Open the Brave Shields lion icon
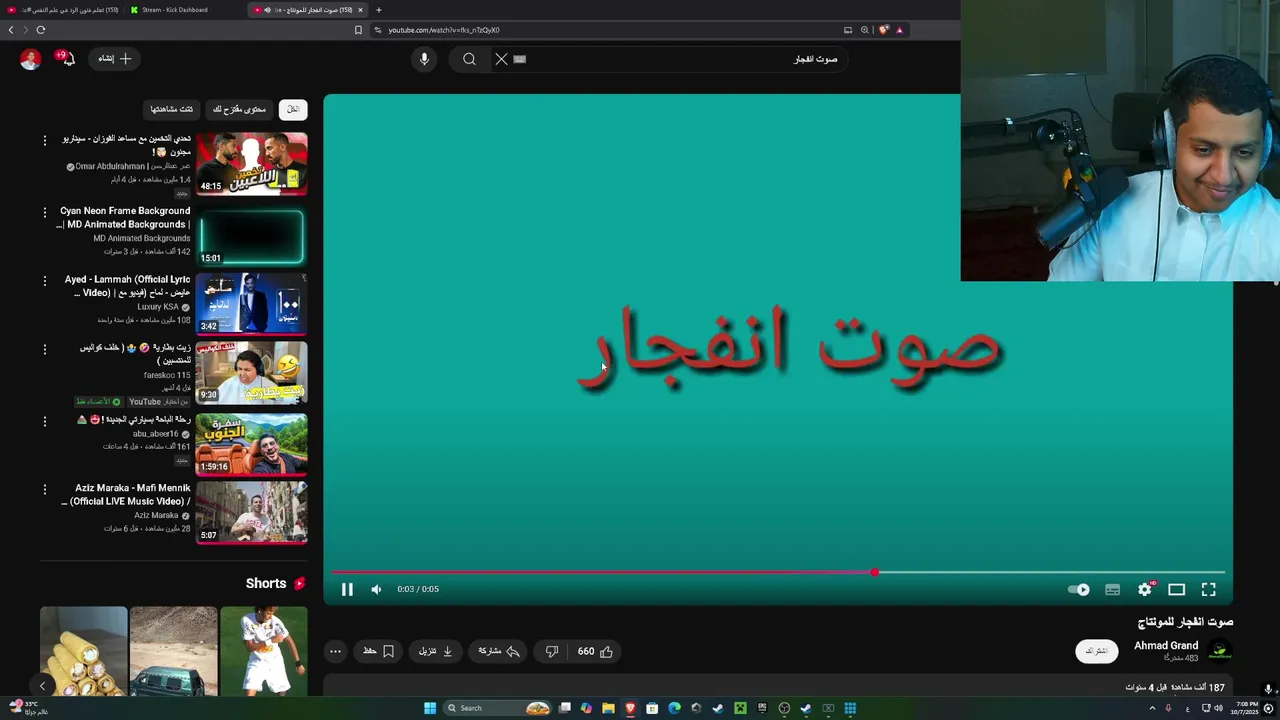Image resolution: width=1280 pixels, height=720 pixels. click(884, 30)
